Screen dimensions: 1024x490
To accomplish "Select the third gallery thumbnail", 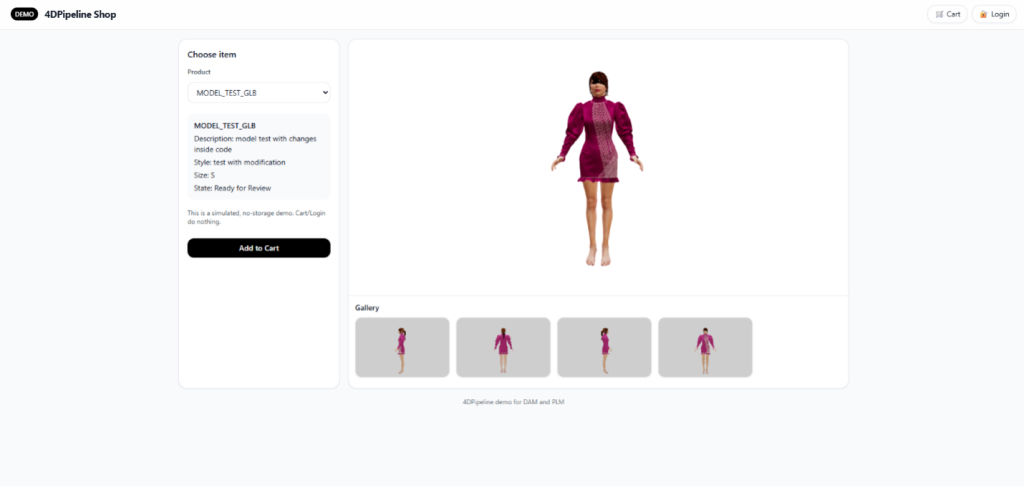I will coord(604,347).
